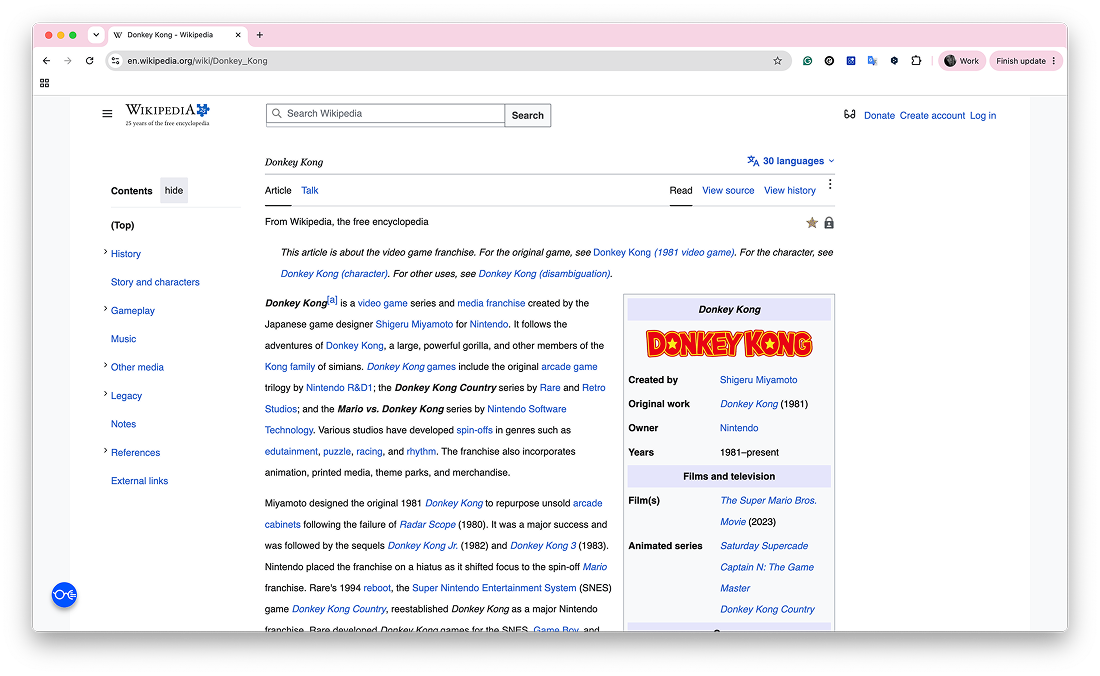Hide the Contents sidebar
1100x676 pixels.
[x=174, y=191]
